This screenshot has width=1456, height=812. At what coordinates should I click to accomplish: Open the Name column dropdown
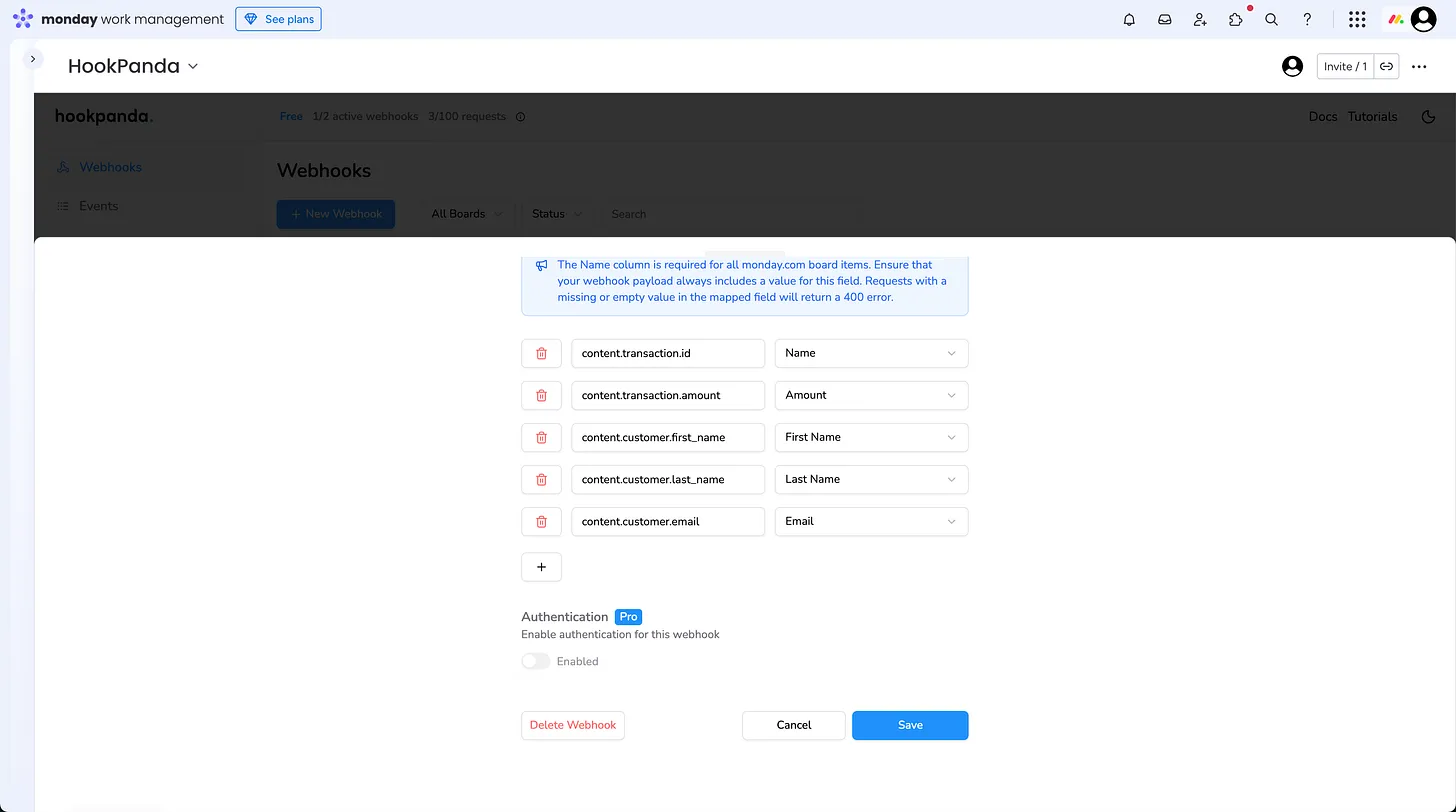point(871,353)
